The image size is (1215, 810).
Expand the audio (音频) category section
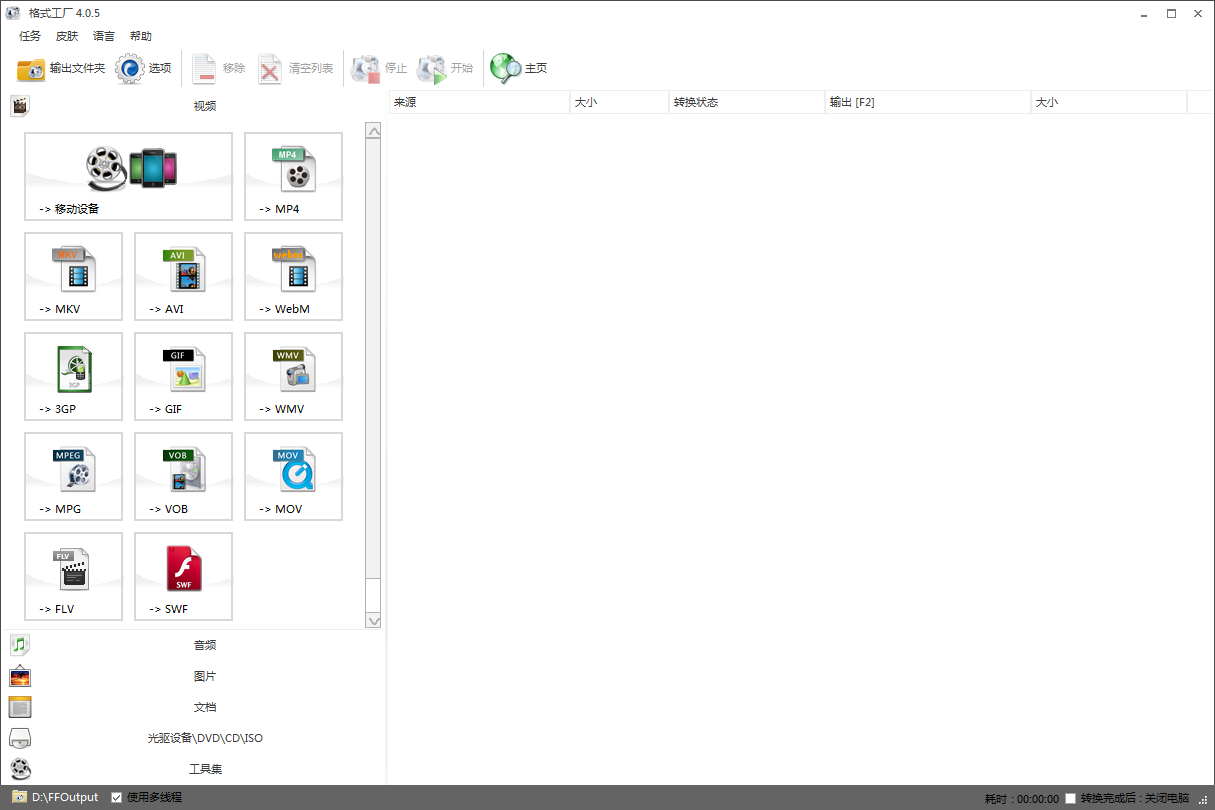coord(204,645)
